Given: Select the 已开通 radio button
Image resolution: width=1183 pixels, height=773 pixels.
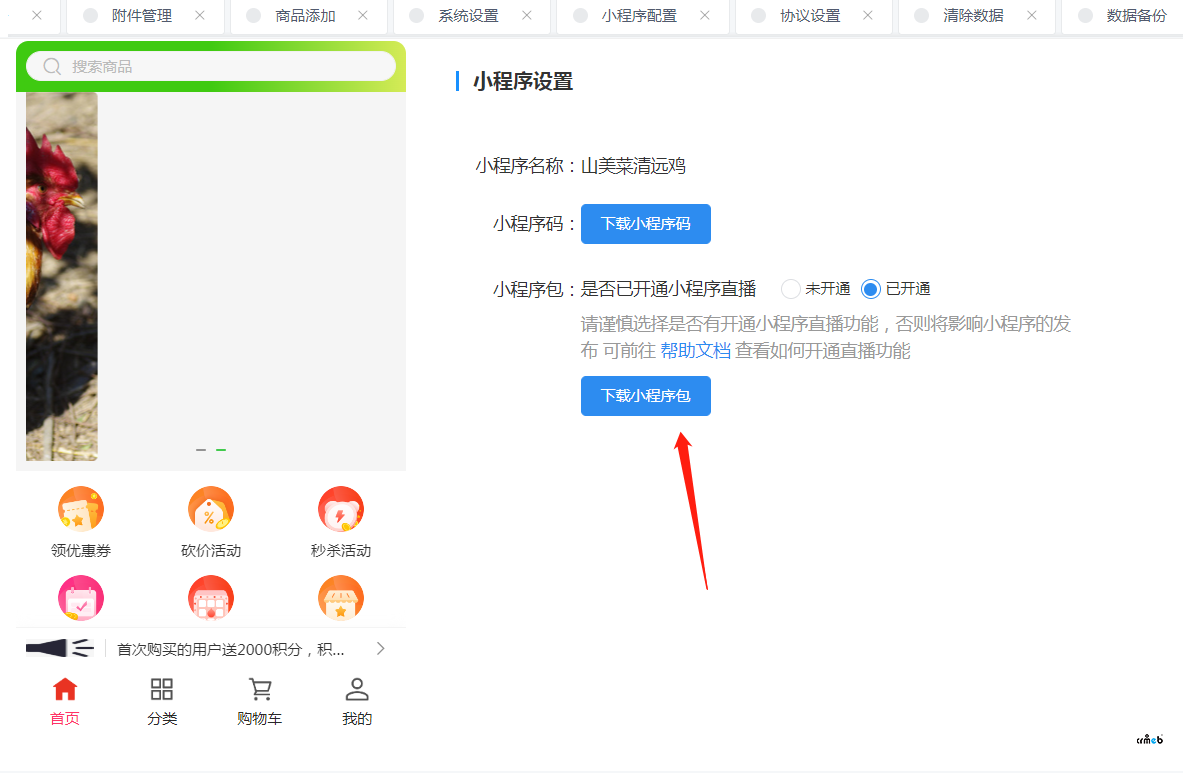Looking at the screenshot, I should [871, 288].
